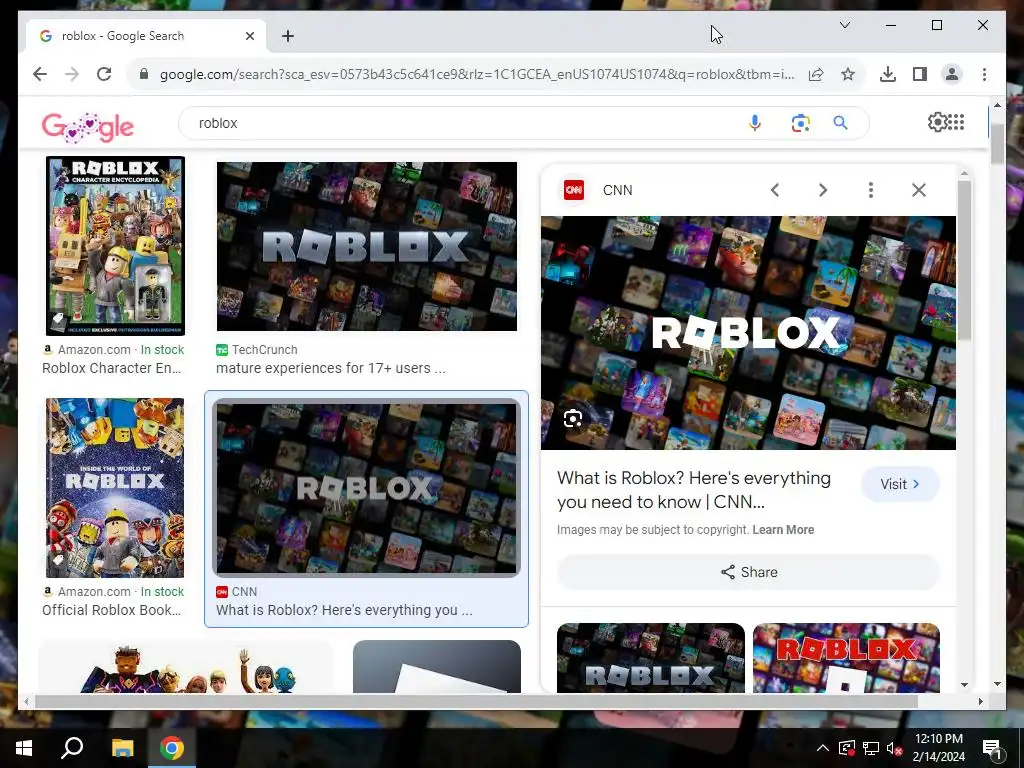Submit search with the magnifier icon
Viewport: 1024px width, 768px height.
[x=840, y=123]
